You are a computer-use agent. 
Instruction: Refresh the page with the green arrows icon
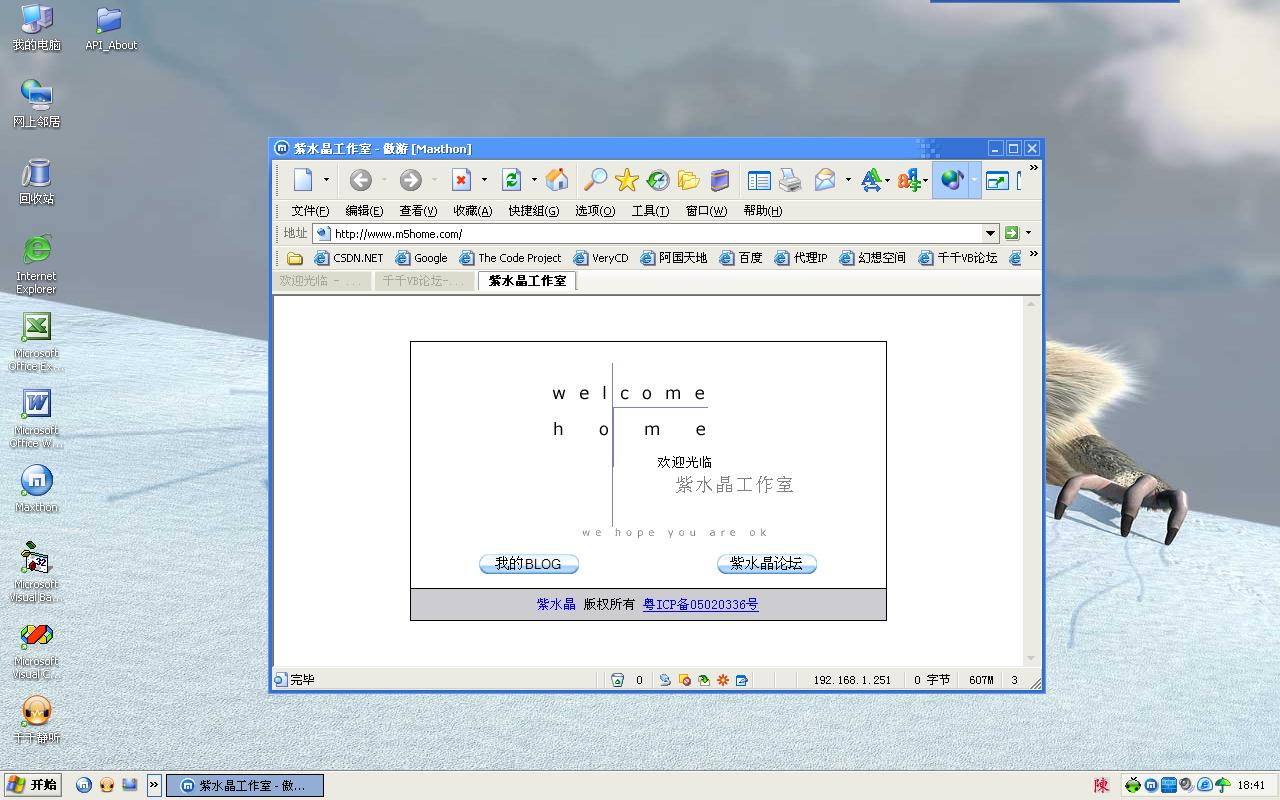pyautogui.click(x=512, y=180)
